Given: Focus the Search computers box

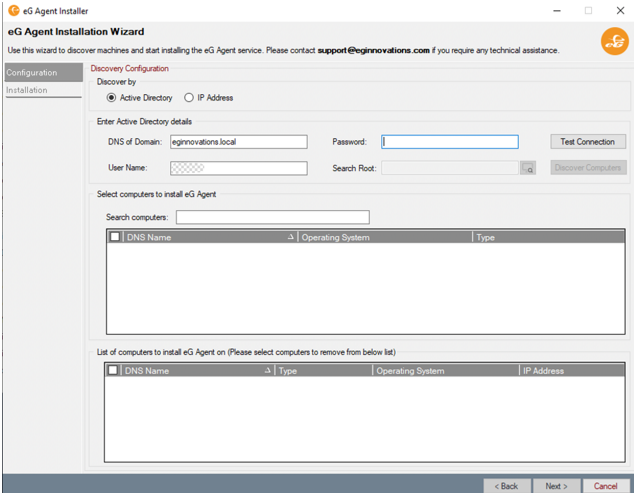Looking at the screenshot, I should (273, 217).
